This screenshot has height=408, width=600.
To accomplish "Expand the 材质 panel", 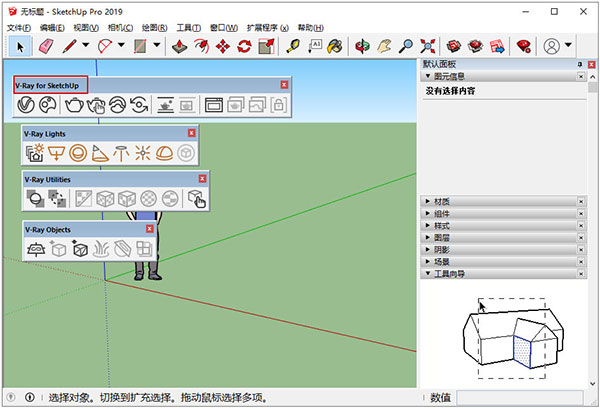I will [x=427, y=201].
